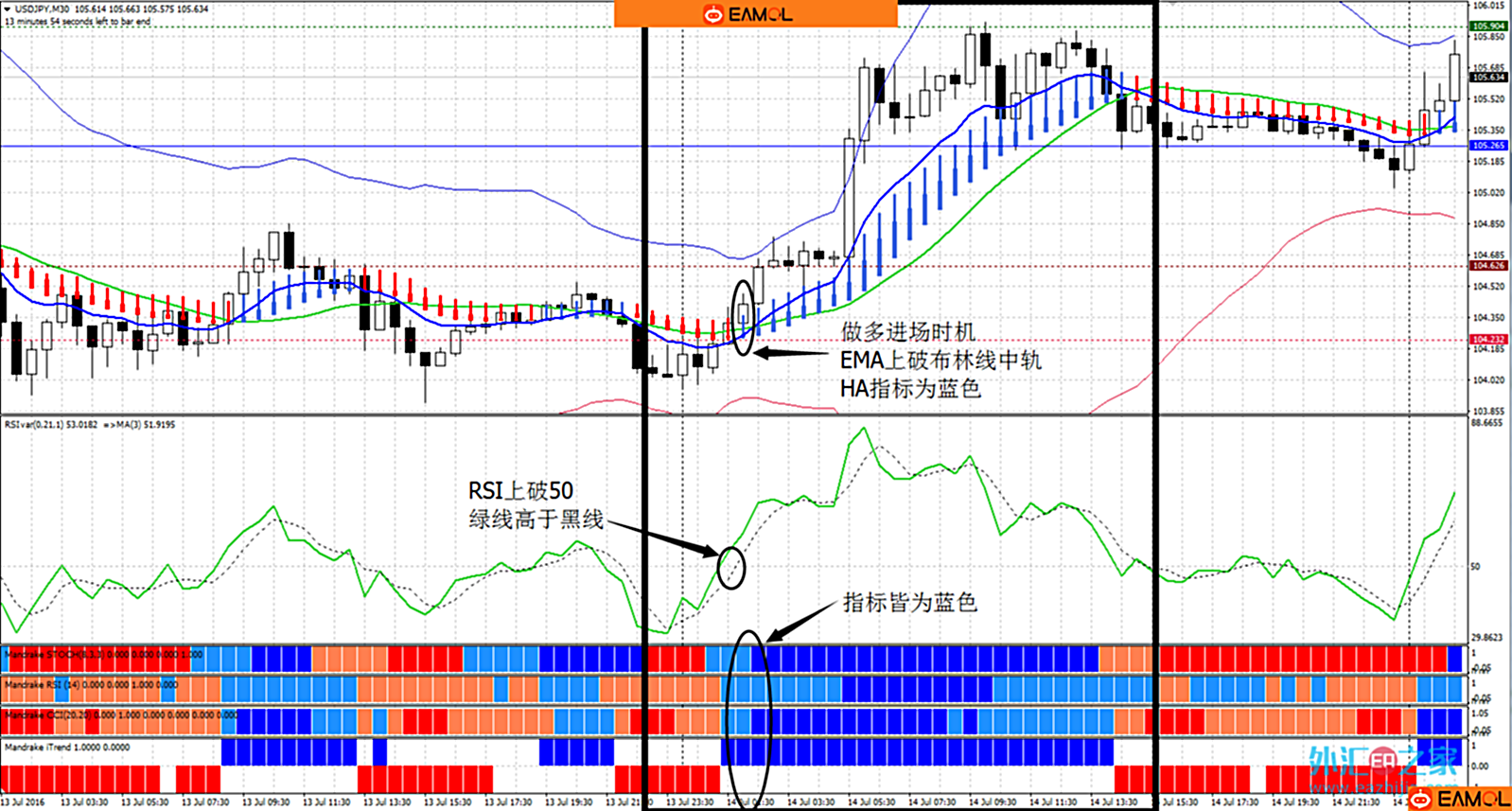1512x811 pixels.
Task: Click the 104.520 price scale label
Action: (x=1489, y=286)
